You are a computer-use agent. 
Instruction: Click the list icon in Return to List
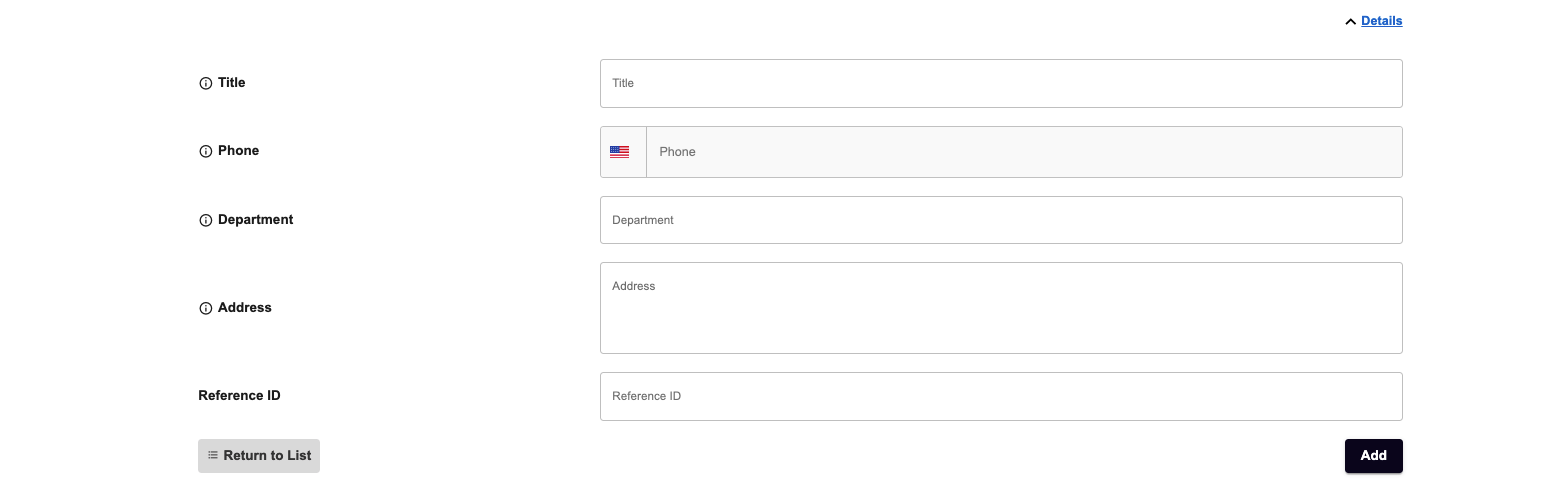coord(213,455)
